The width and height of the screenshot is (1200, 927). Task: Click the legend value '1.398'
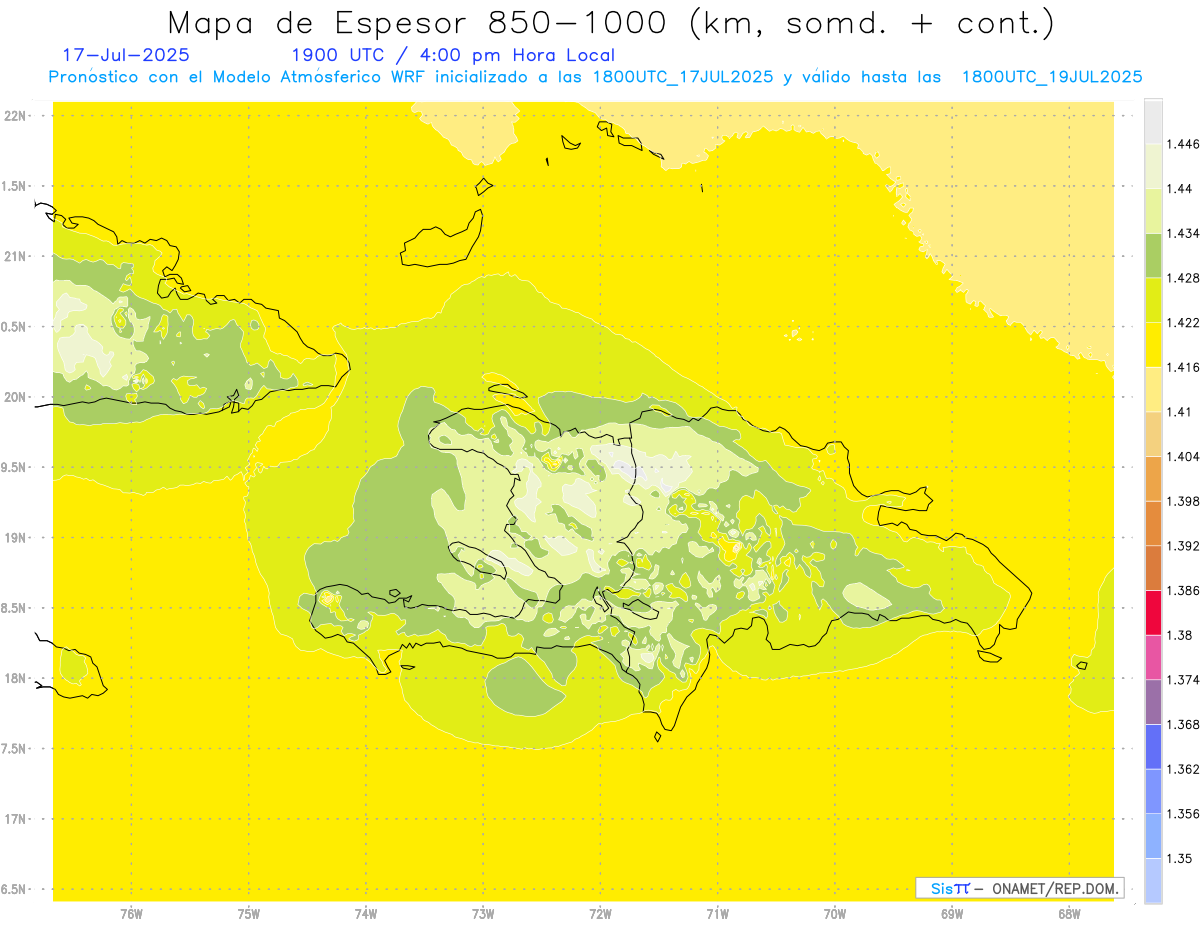(1181, 501)
